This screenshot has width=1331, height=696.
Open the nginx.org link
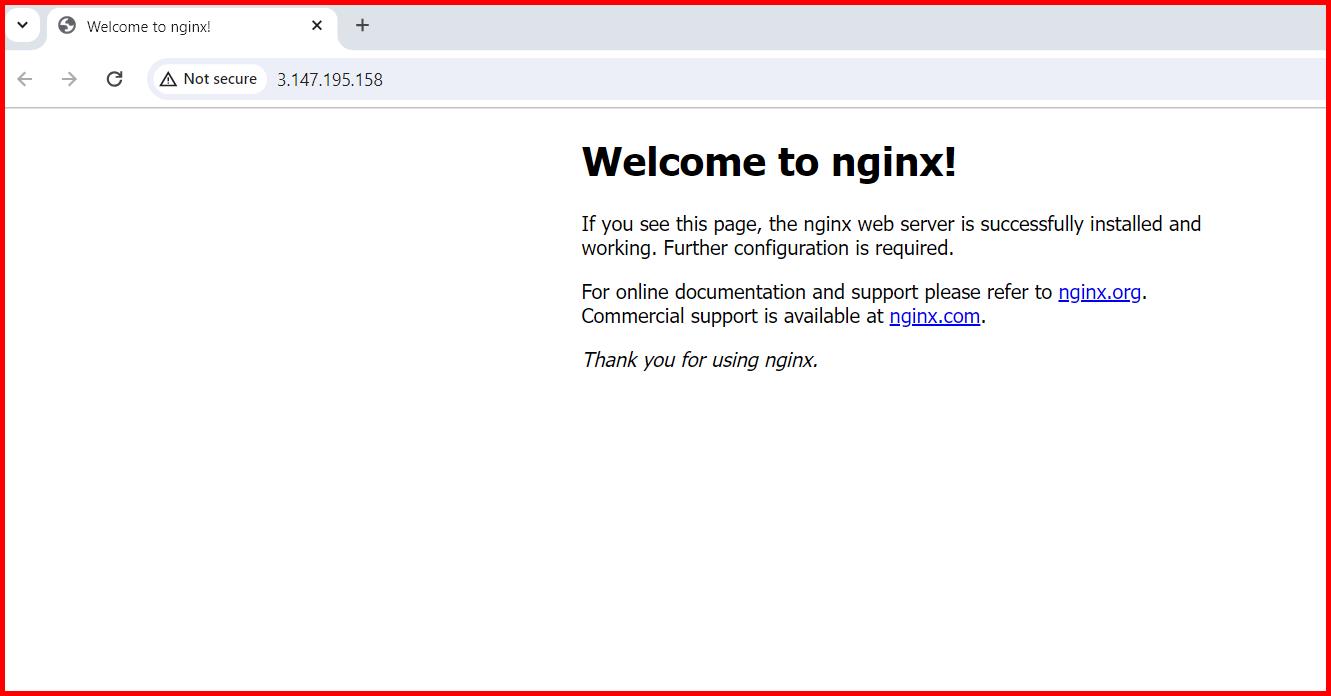[1099, 292]
